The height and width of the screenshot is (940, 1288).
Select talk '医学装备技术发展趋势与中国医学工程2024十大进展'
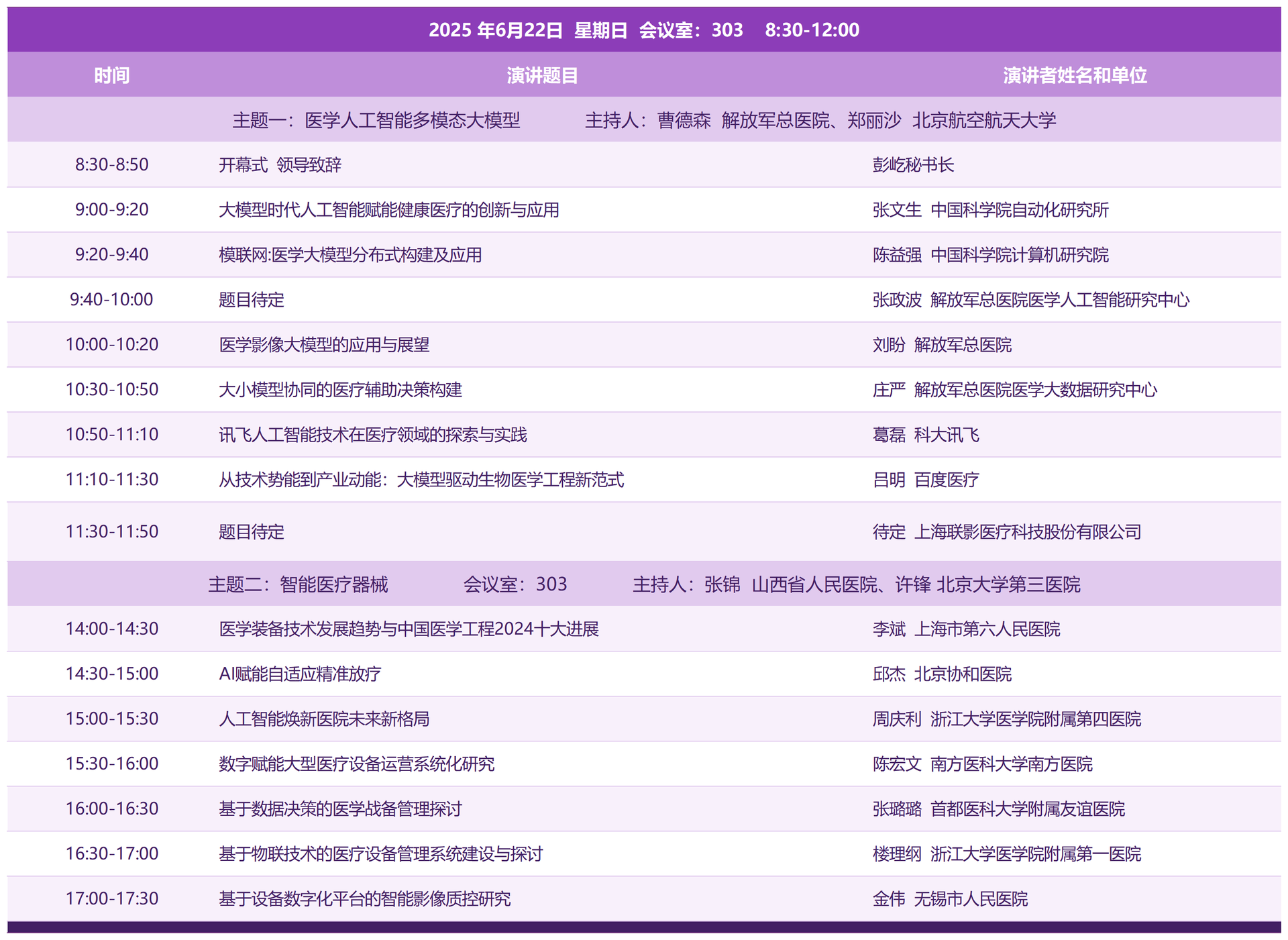409,629
